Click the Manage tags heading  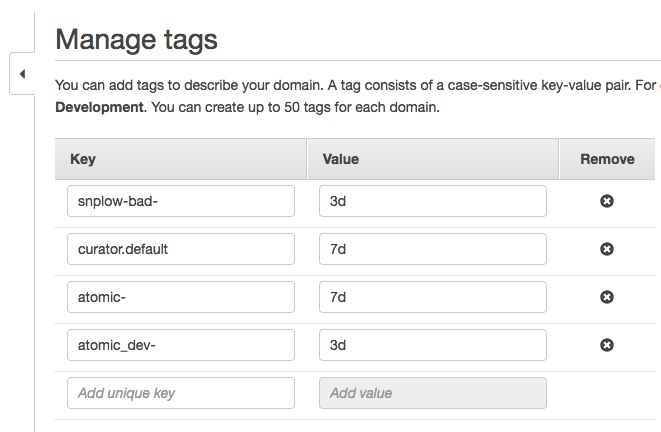(x=136, y=40)
